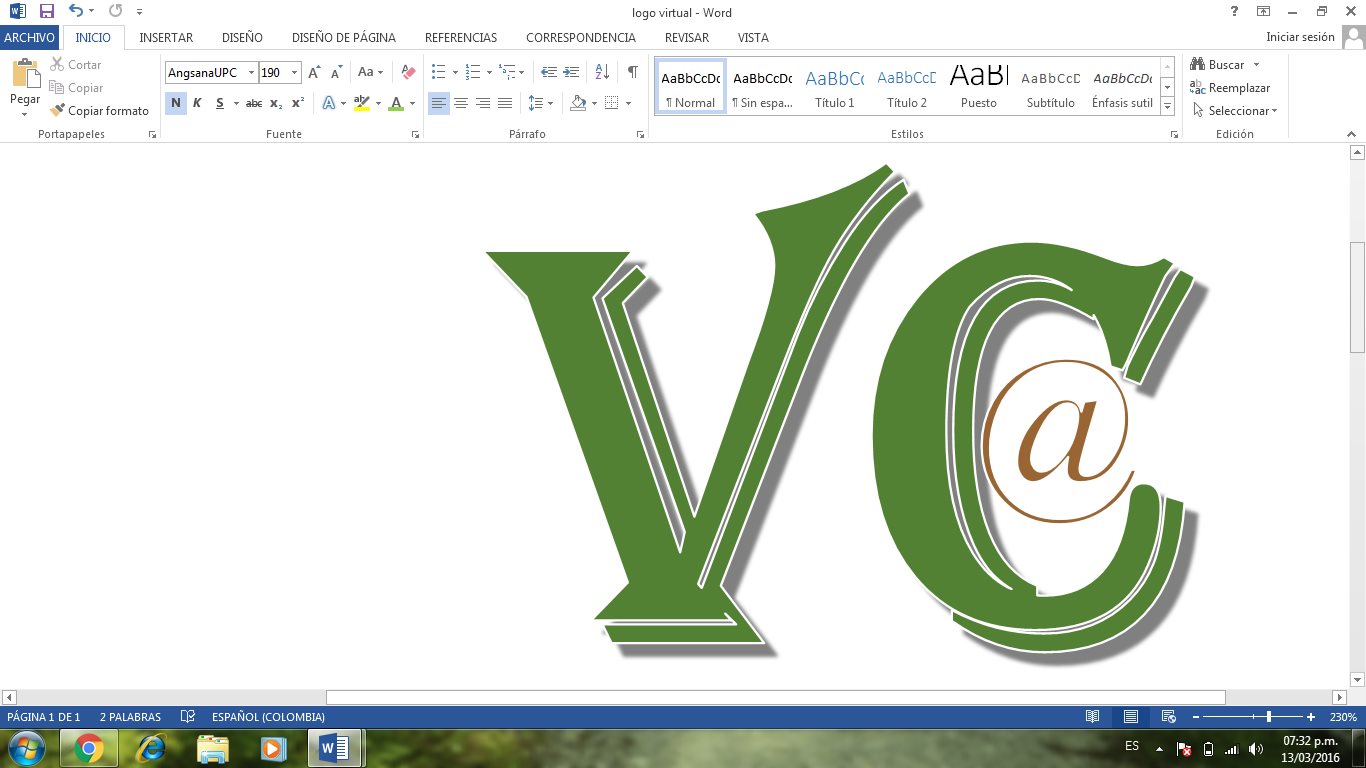Image resolution: width=1366 pixels, height=768 pixels.
Task: Switch to the REVISAR tab
Action: point(687,37)
